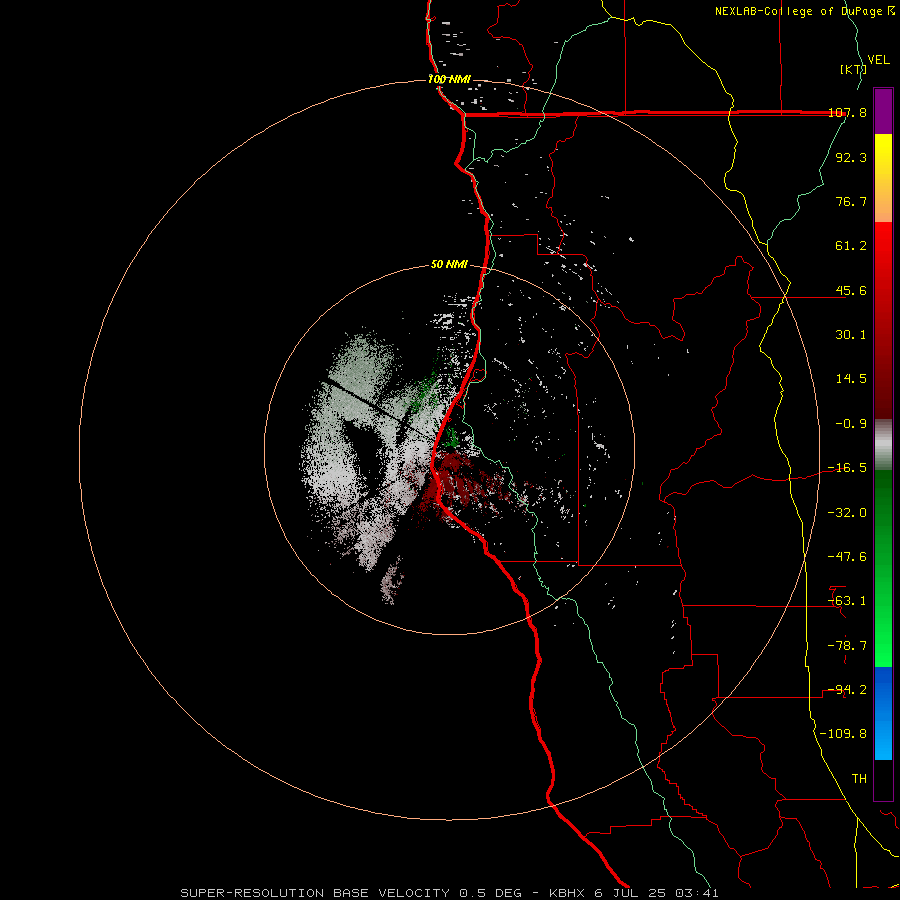900x900 pixels.
Task: Click the blue segment of the color bar
Action: tap(883, 713)
